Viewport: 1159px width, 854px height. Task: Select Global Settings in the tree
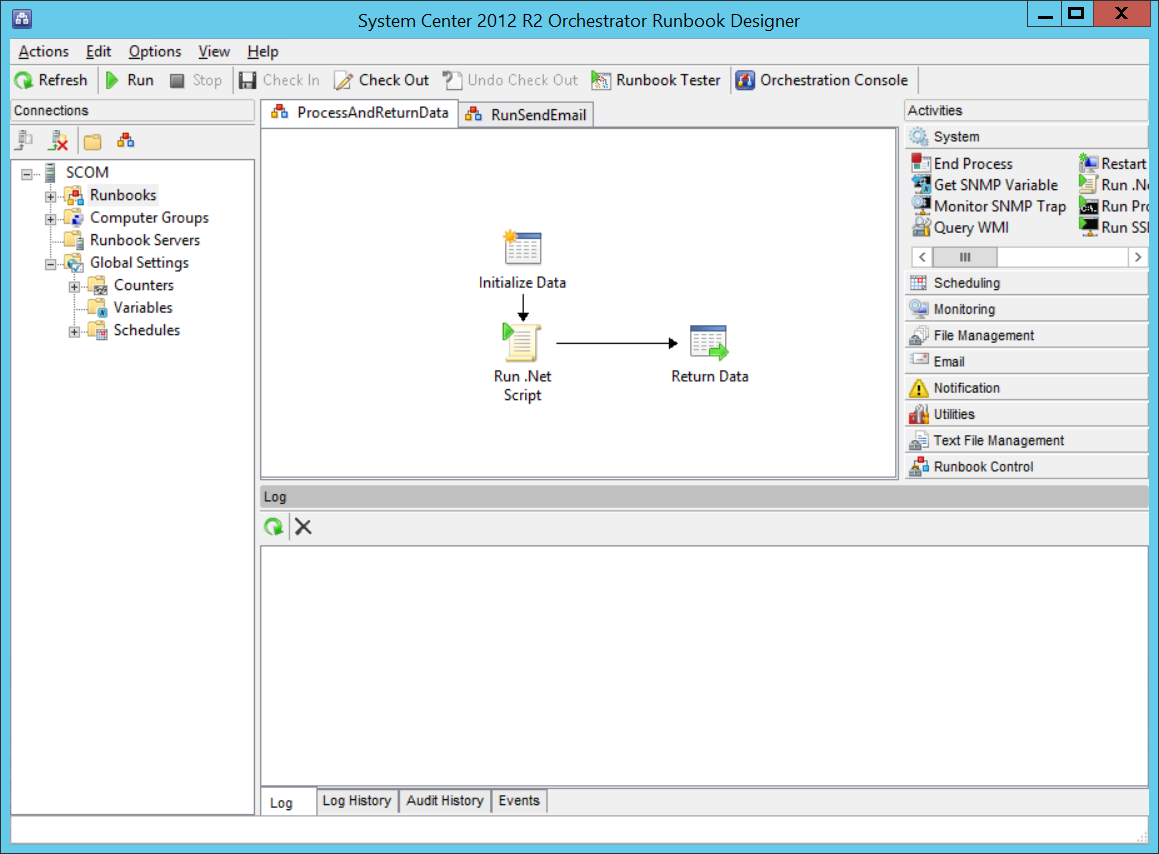(139, 262)
